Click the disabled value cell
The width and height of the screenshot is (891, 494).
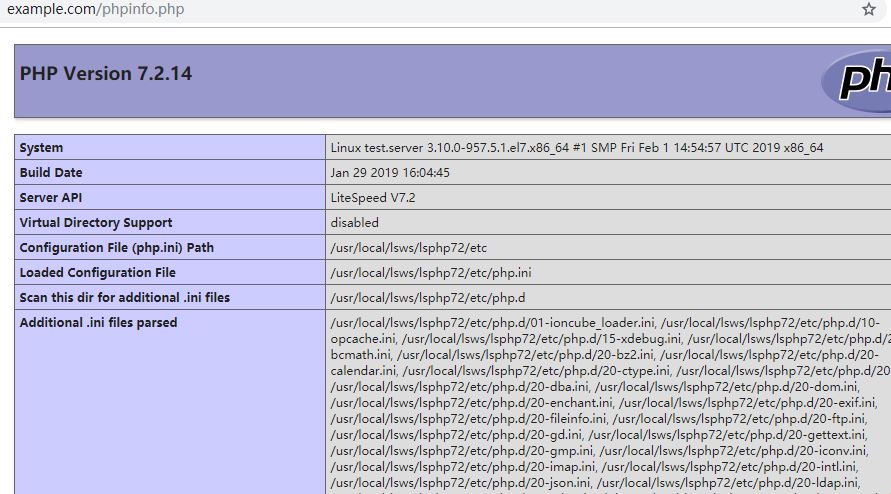355,223
